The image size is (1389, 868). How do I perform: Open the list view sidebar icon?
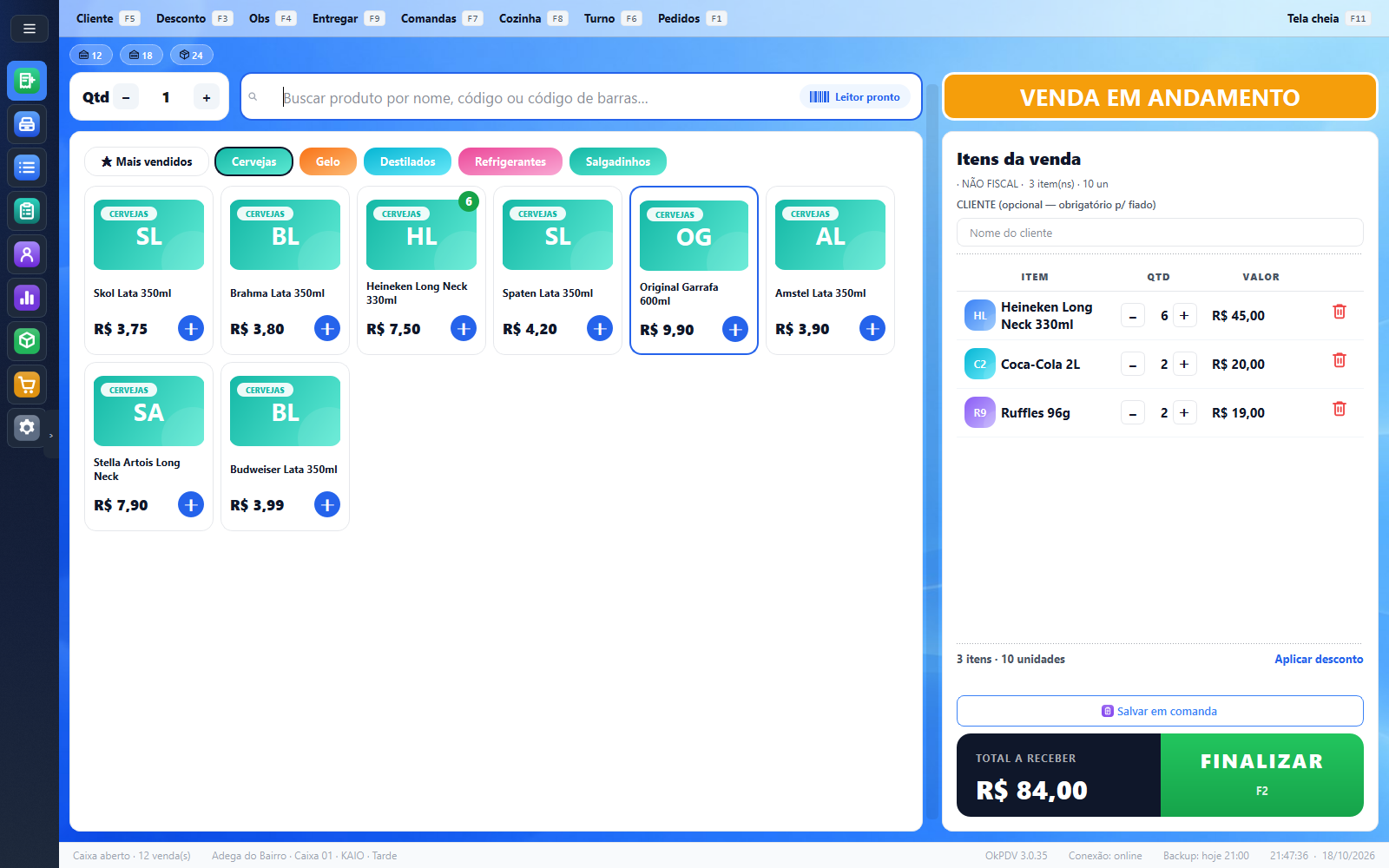pyautogui.click(x=27, y=168)
